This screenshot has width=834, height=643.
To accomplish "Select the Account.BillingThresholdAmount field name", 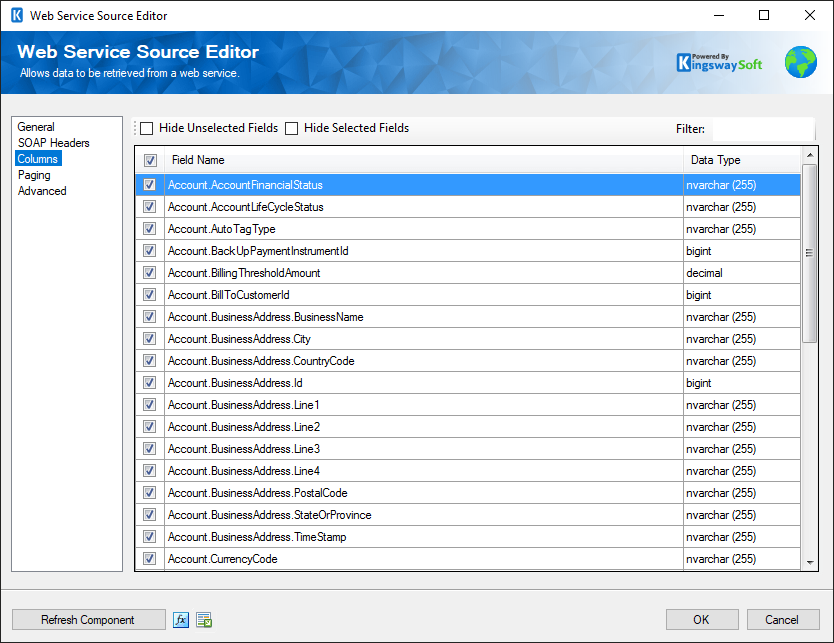I will pos(244,273).
